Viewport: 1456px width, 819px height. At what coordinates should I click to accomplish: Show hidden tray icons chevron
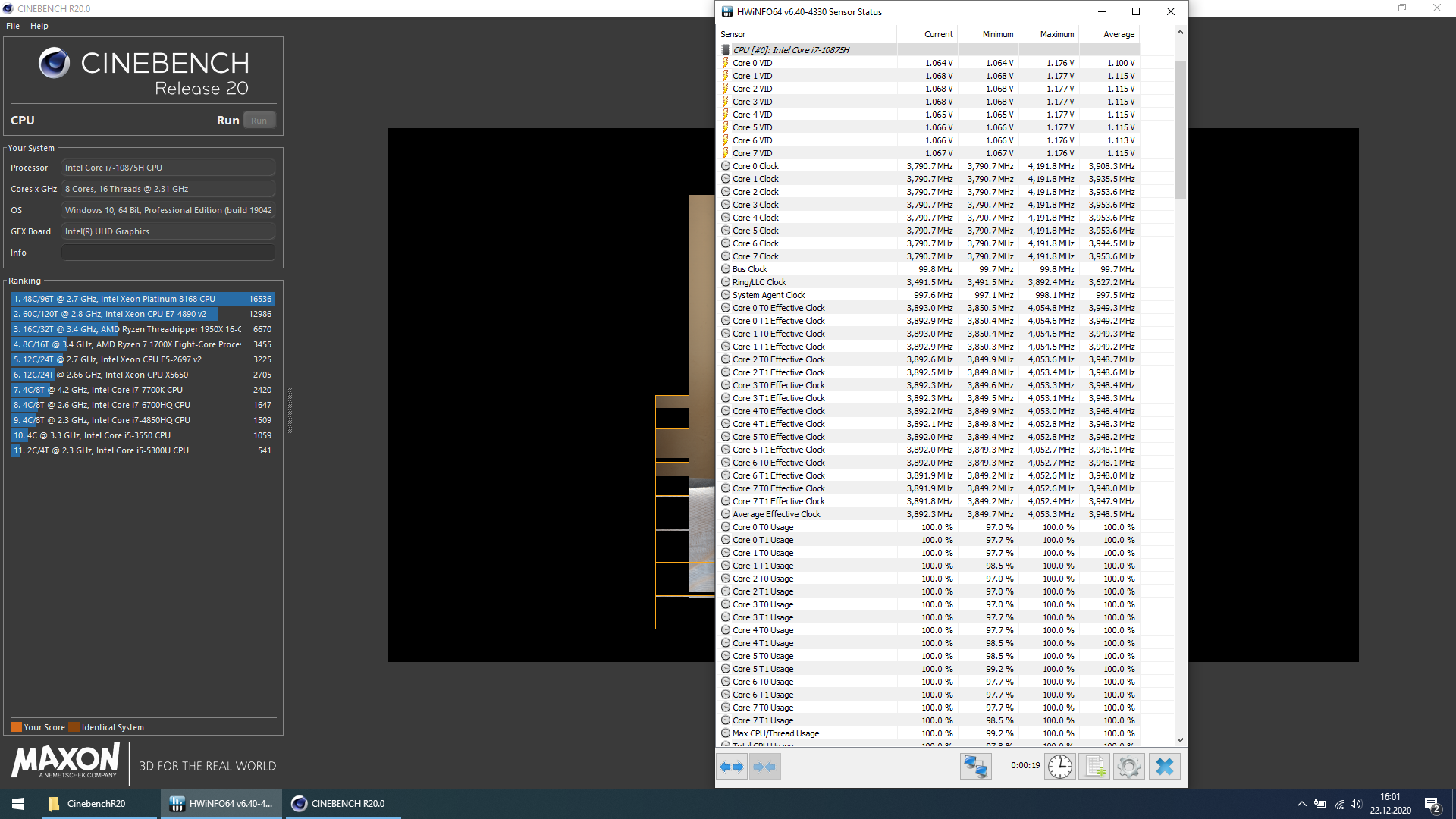(x=1302, y=805)
